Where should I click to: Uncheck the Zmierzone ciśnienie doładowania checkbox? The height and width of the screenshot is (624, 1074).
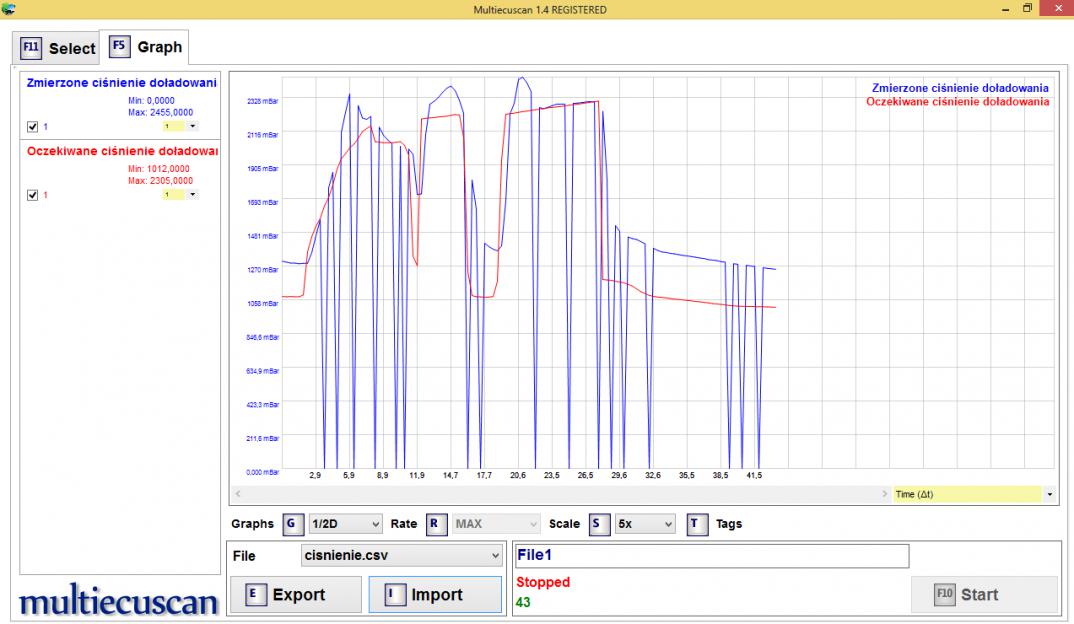(32, 127)
